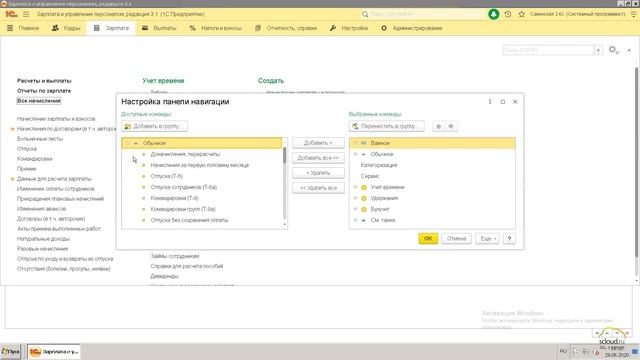Open the service settings icon at top right
Viewport: 640px width, 360px height.
[x=633, y=14]
